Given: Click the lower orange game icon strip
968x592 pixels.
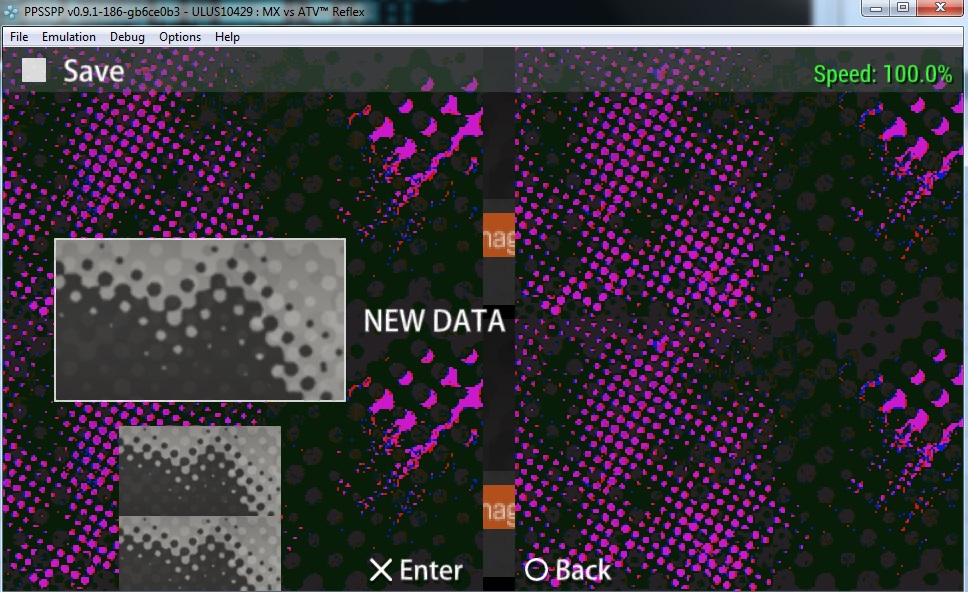Looking at the screenshot, I should (499, 506).
